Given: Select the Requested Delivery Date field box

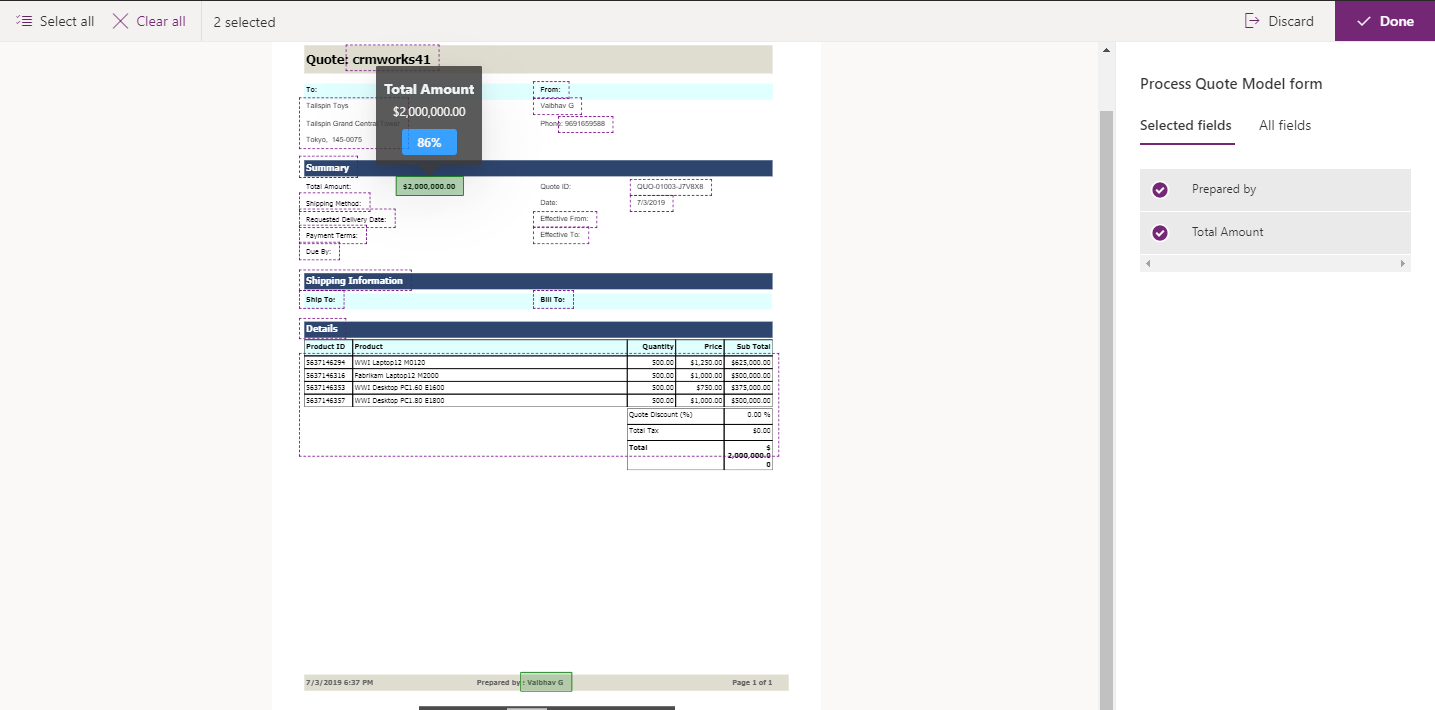Looking at the screenshot, I should (x=347, y=219).
